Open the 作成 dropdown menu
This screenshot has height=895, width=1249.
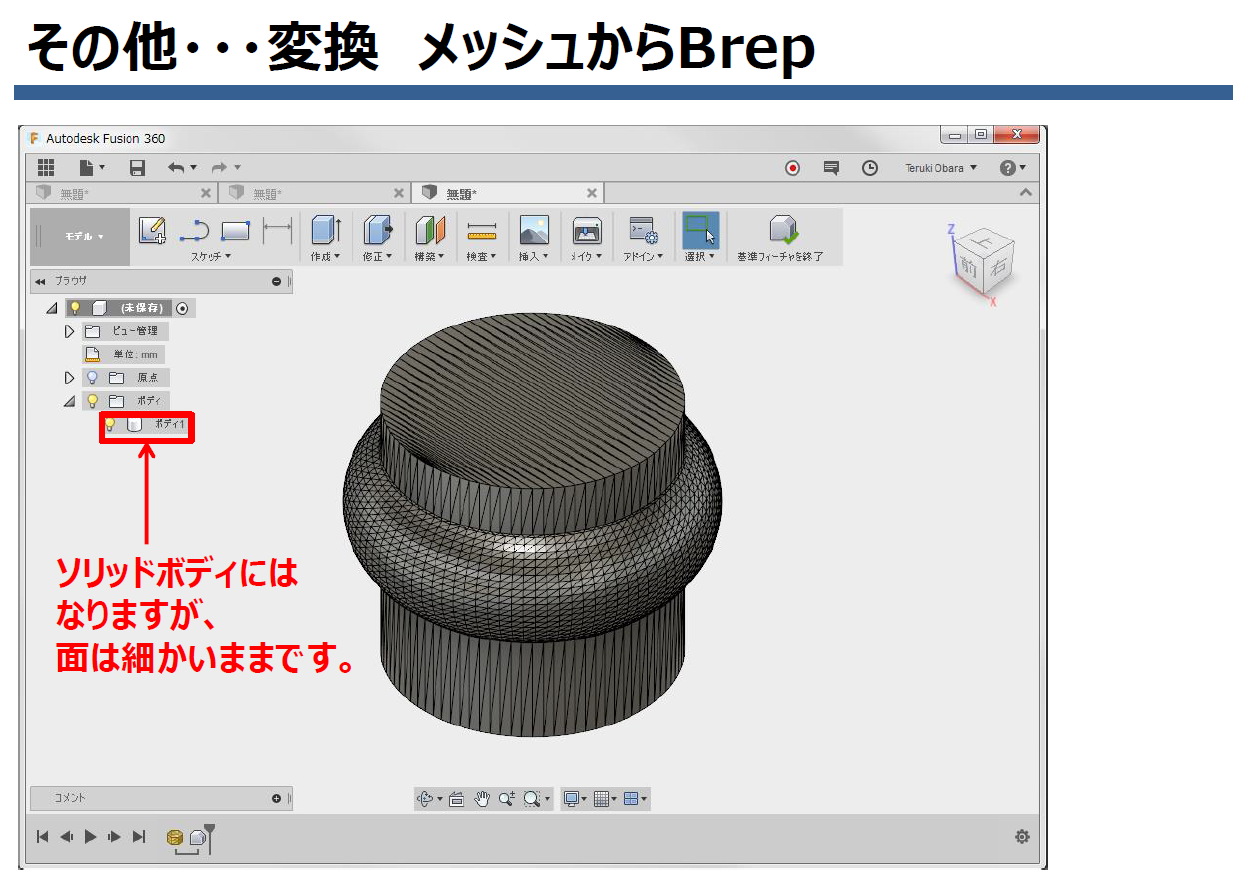(326, 257)
